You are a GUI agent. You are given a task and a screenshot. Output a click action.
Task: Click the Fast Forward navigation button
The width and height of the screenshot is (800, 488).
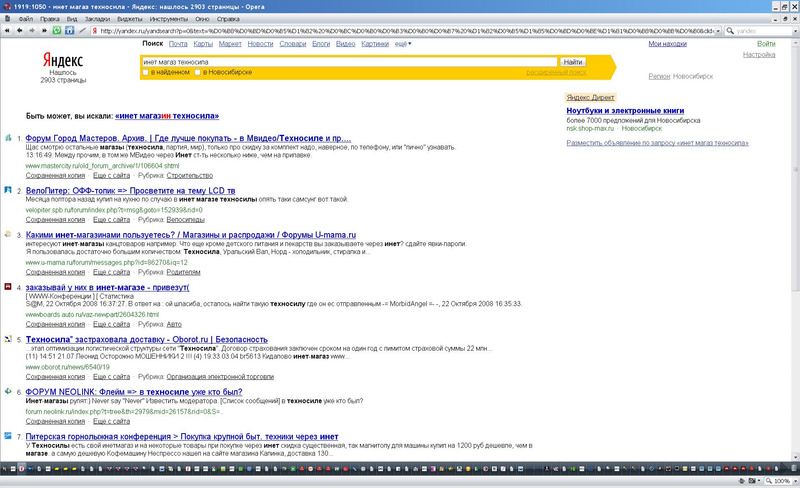tap(44, 31)
